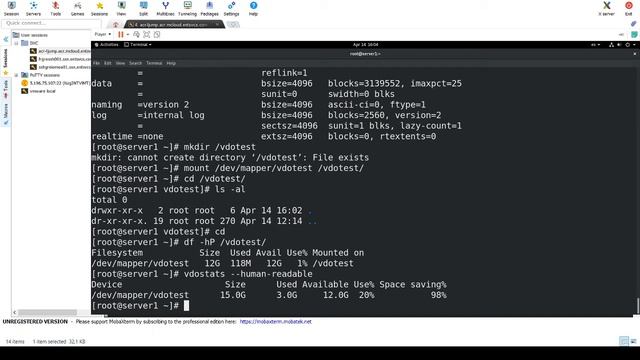Open the terminal Terminal menu

click(x=154, y=63)
